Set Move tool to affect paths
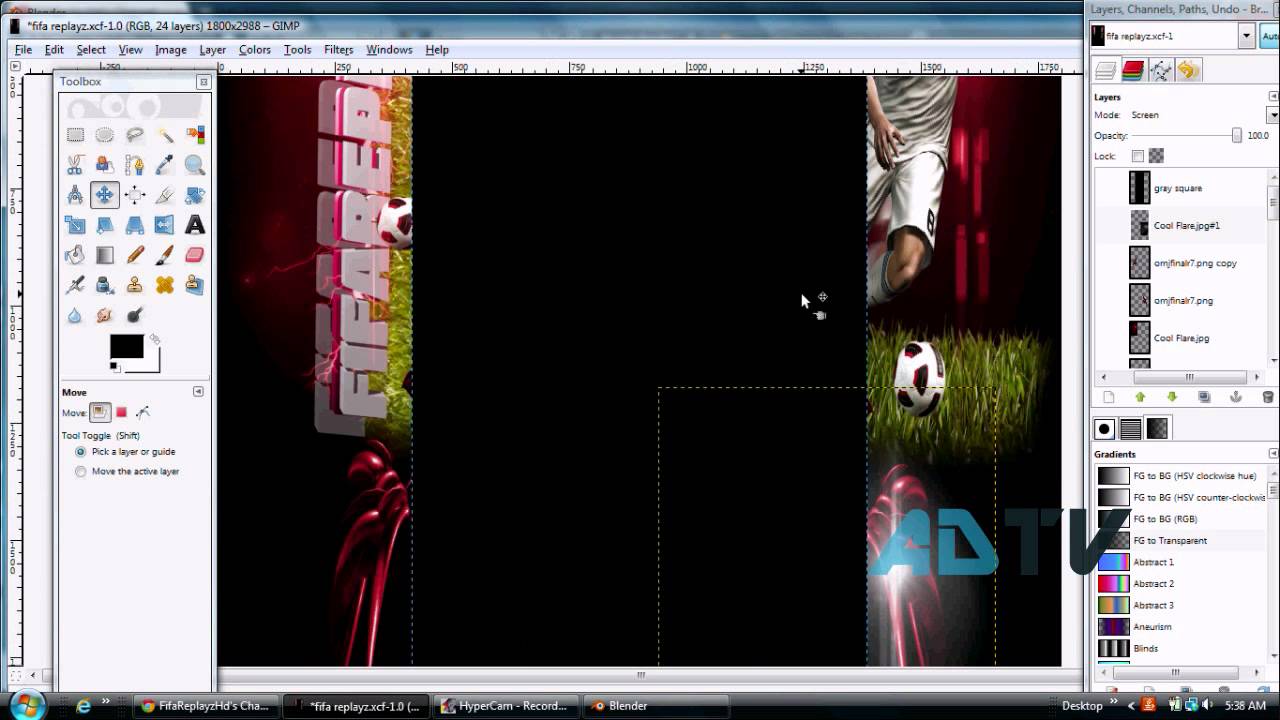 (143, 412)
